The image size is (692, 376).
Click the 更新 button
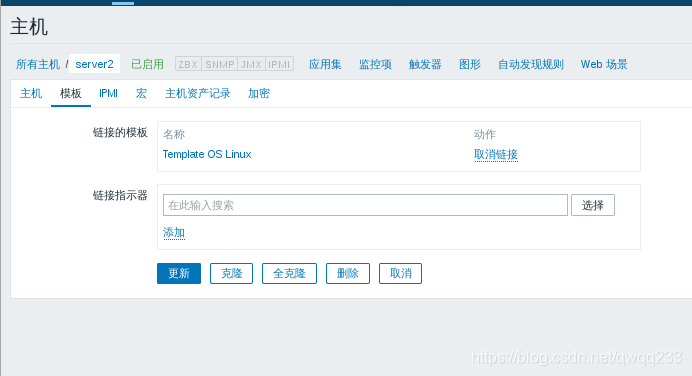(x=179, y=274)
